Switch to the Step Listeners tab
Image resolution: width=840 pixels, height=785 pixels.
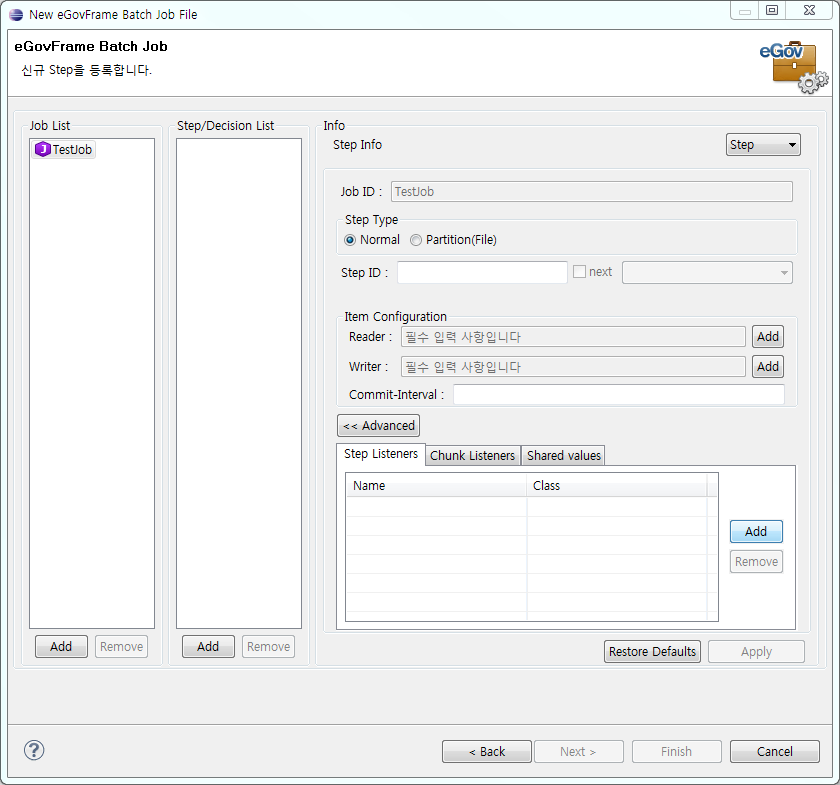pos(381,454)
